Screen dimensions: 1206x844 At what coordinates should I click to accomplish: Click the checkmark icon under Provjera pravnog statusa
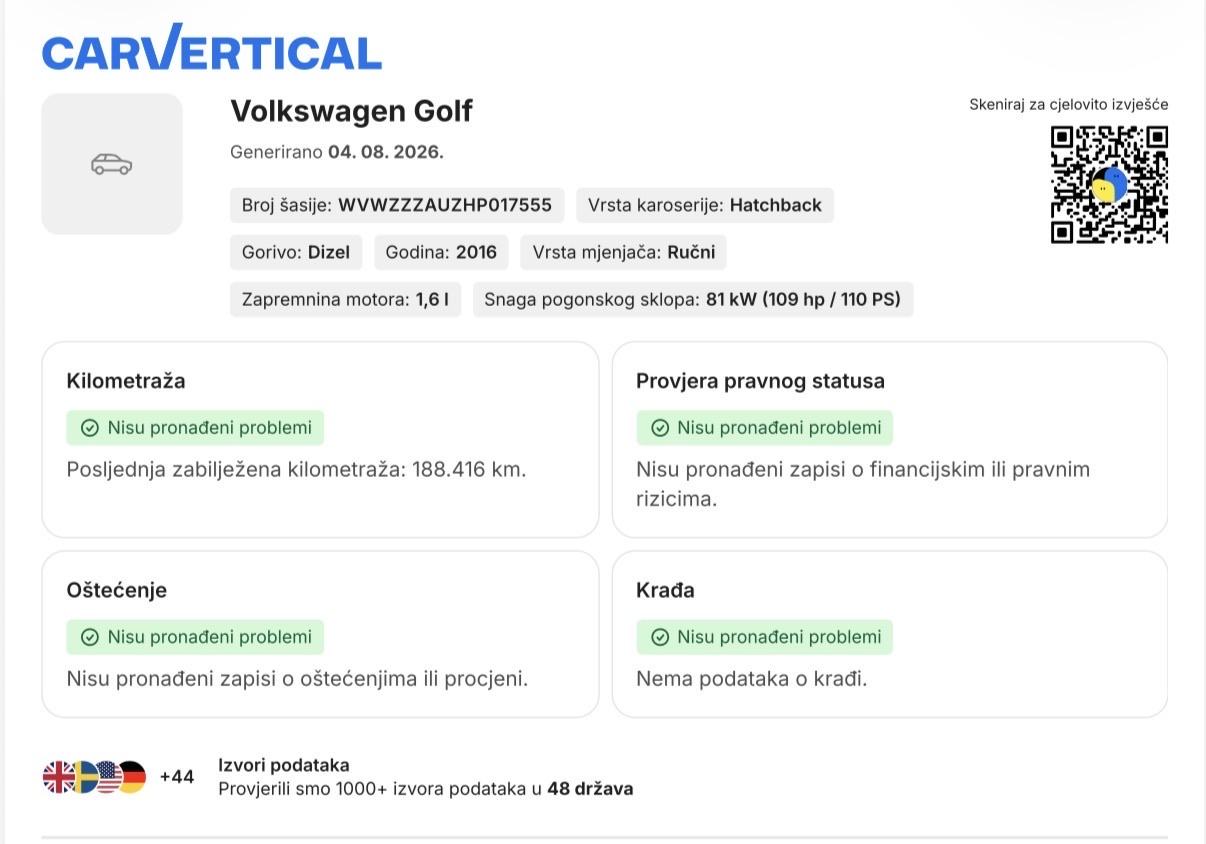pyautogui.click(x=659, y=428)
